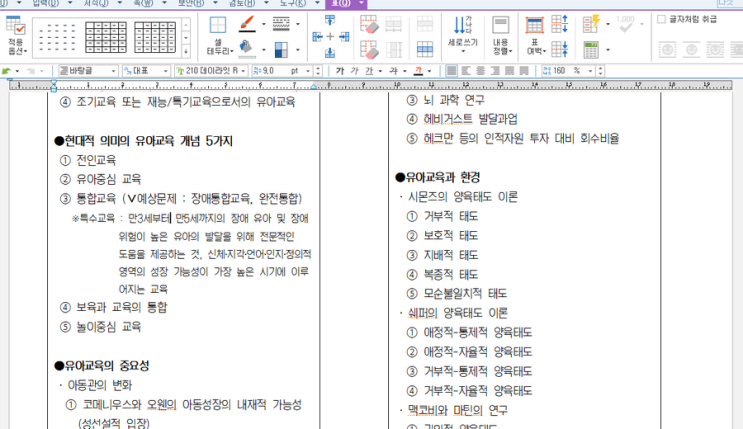The height and width of the screenshot is (429, 743).
Task: Click the cell shading pattern icon
Action: tap(281, 49)
